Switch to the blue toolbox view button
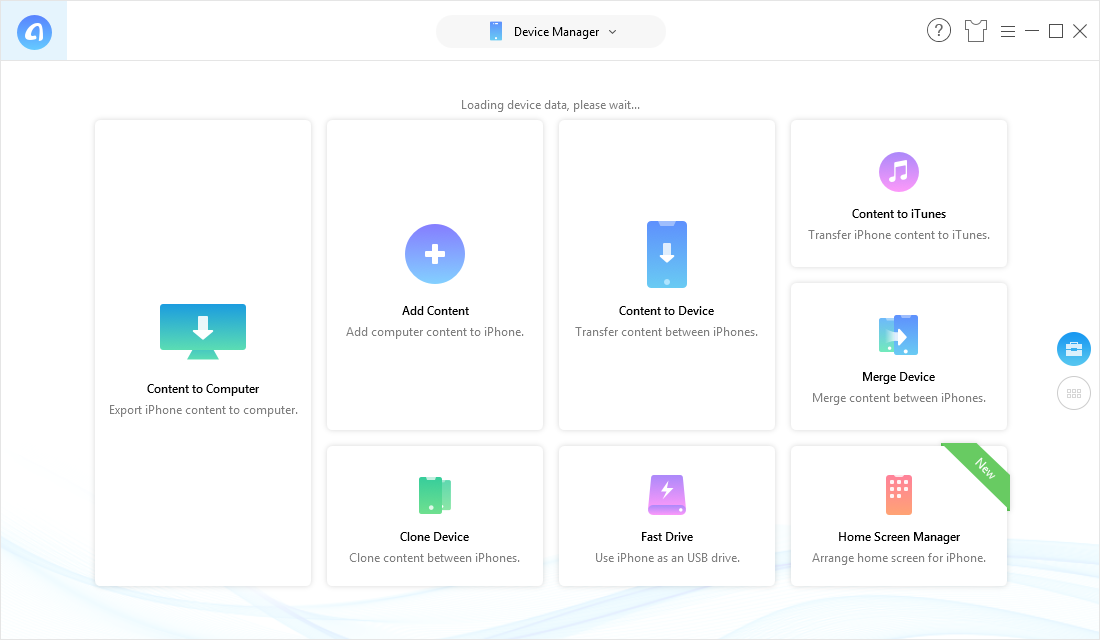 coord(1073,349)
